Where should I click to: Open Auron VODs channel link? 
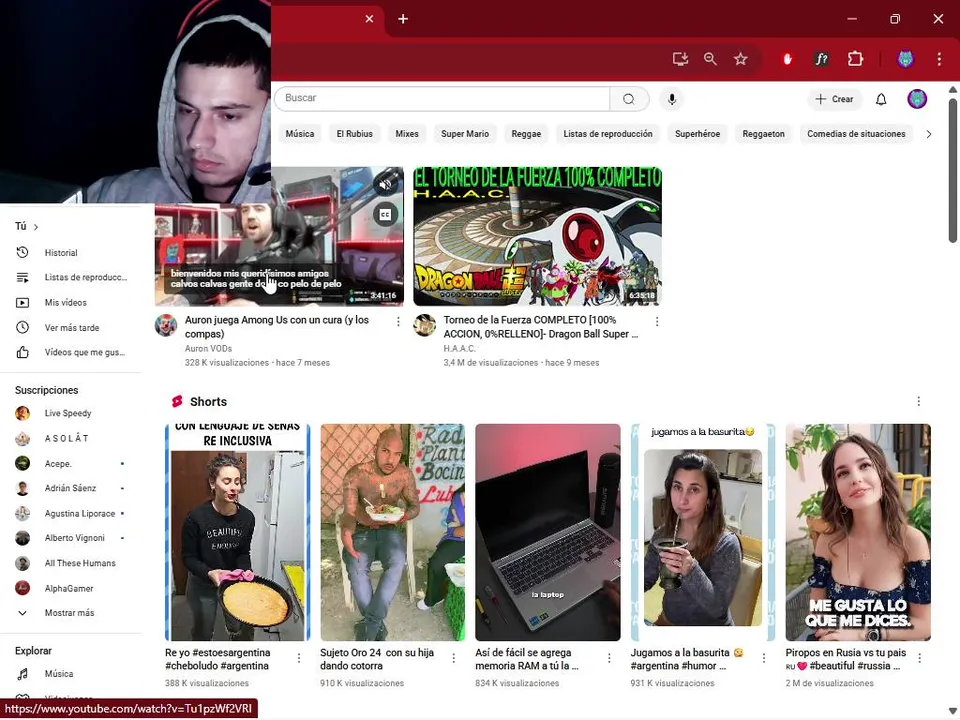208,348
